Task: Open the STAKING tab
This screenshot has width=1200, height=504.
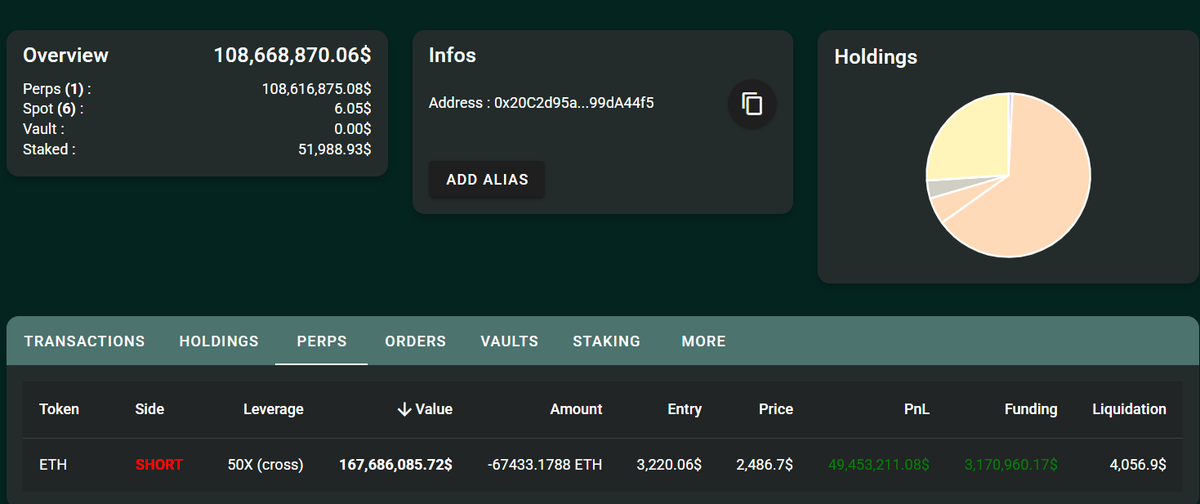Action: tap(606, 341)
